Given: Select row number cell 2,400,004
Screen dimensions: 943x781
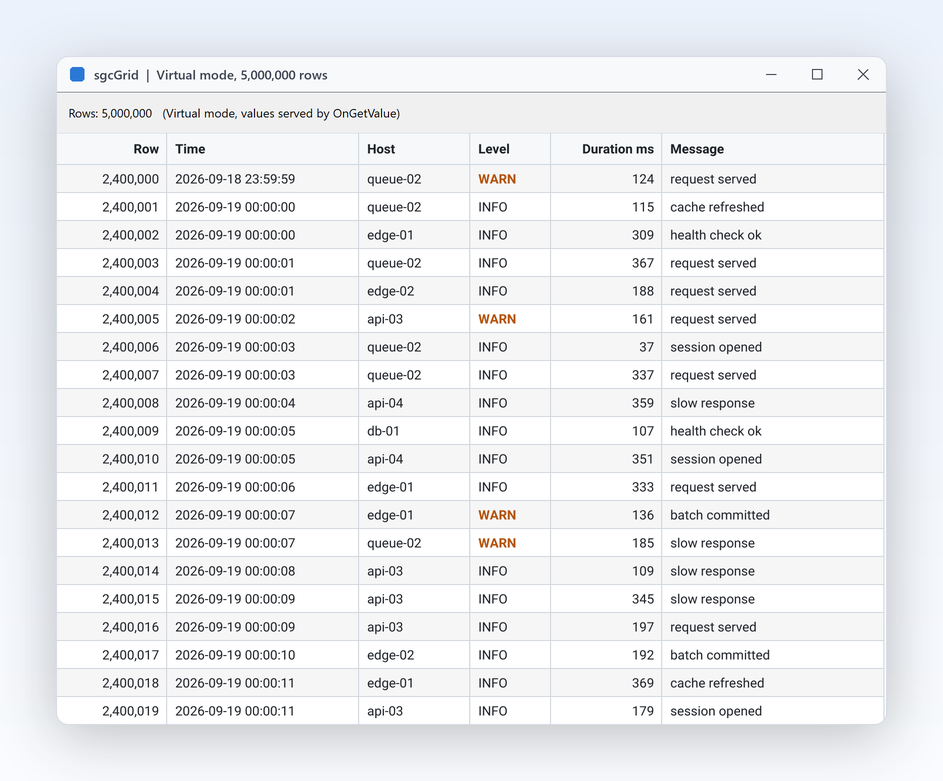Looking at the screenshot, I should (x=112, y=291).
